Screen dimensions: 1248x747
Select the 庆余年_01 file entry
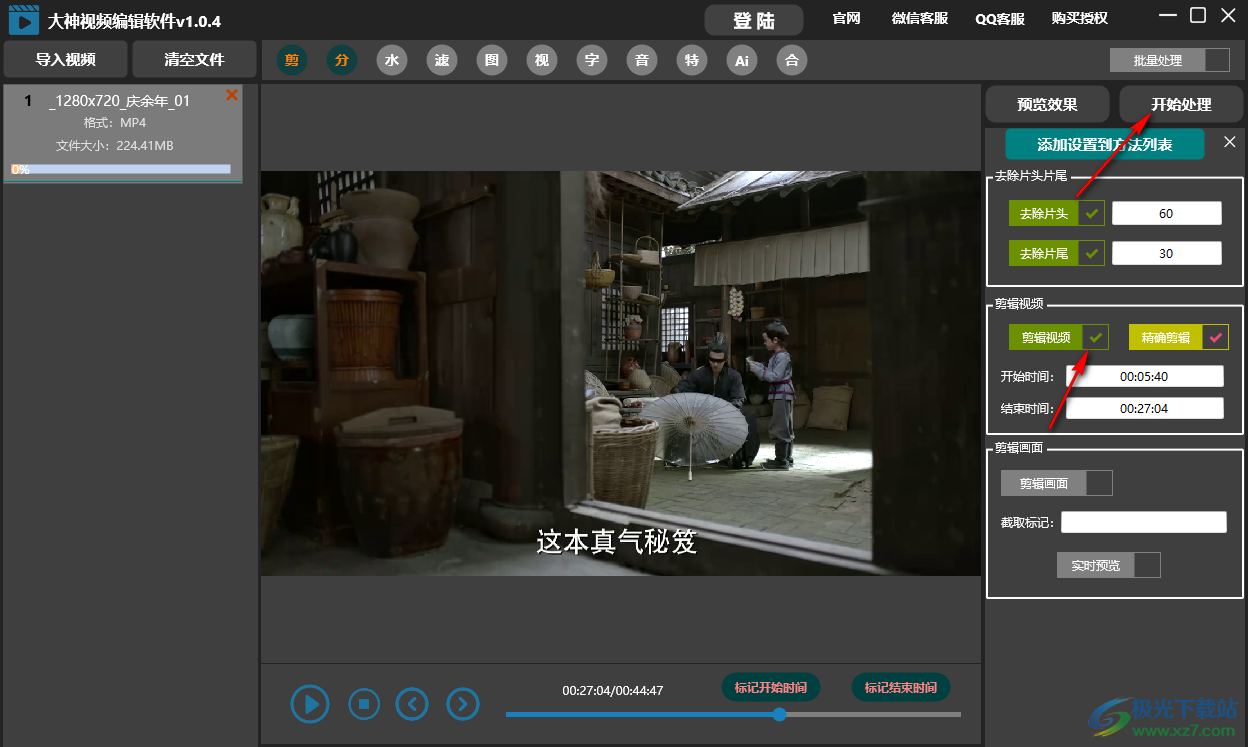[x=123, y=134]
